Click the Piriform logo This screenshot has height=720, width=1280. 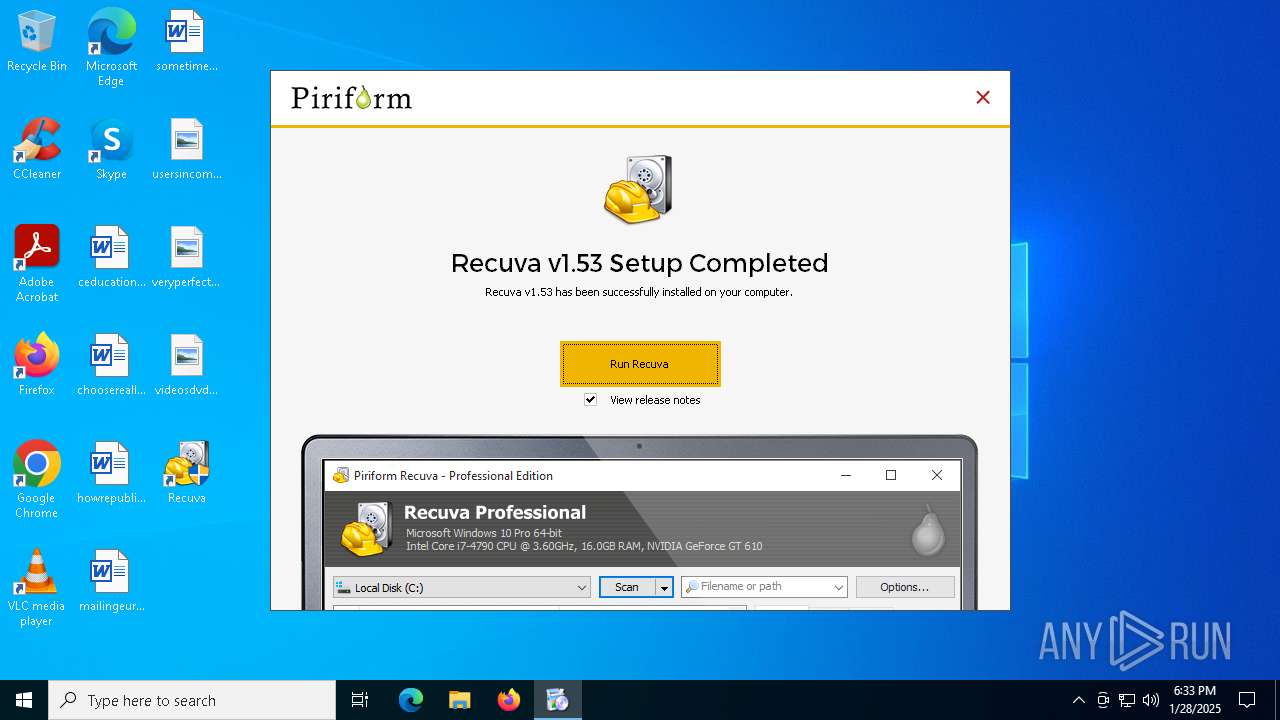pyautogui.click(x=351, y=98)
